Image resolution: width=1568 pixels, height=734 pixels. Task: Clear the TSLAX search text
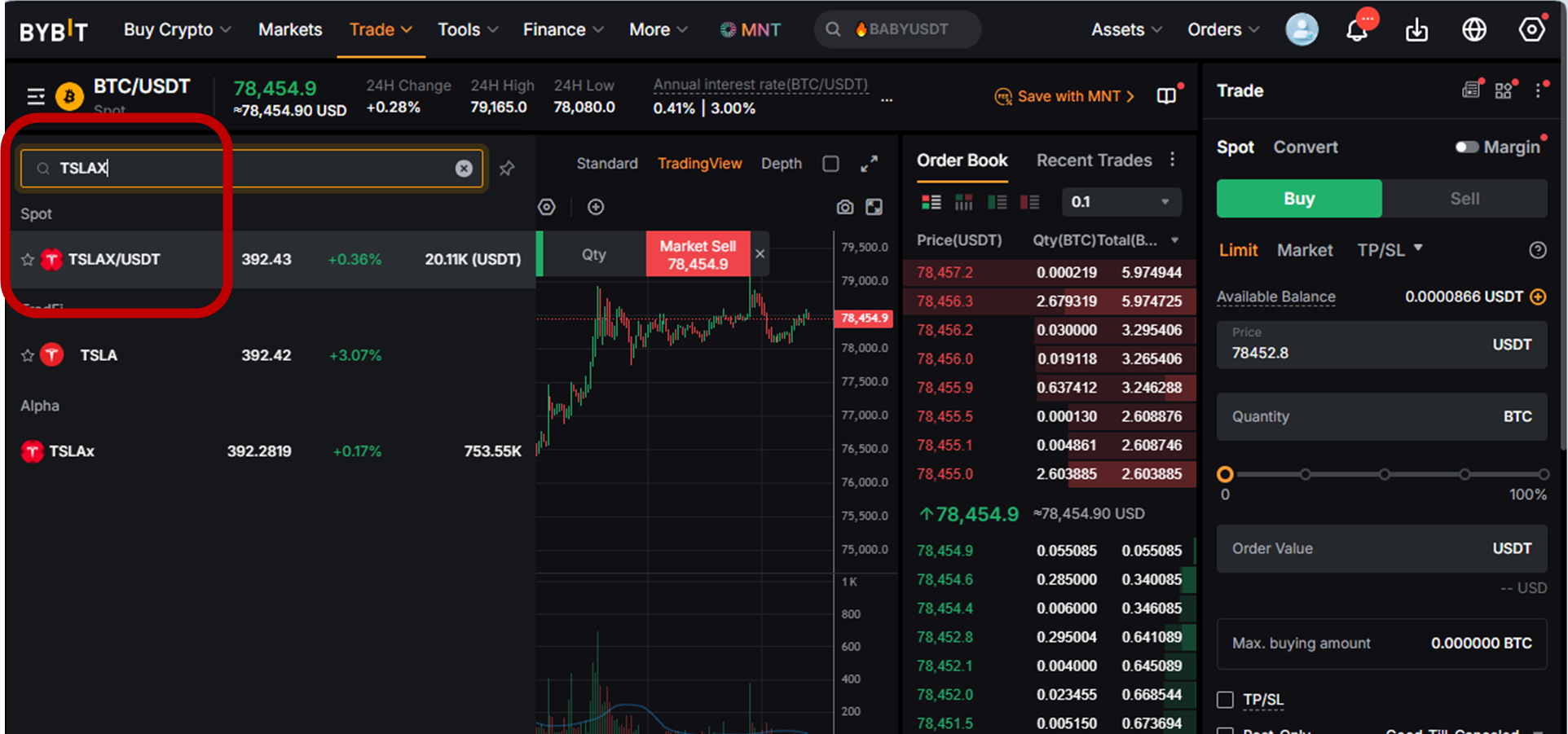(x=464, y=168)
